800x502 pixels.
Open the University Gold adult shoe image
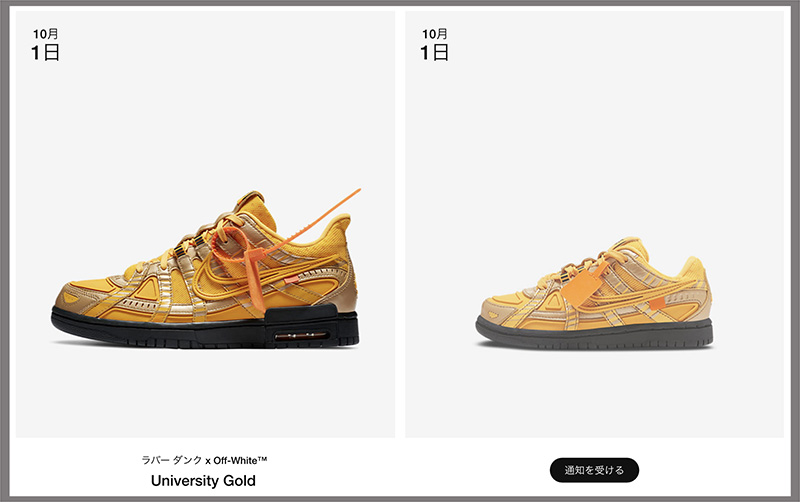point(205,269)
